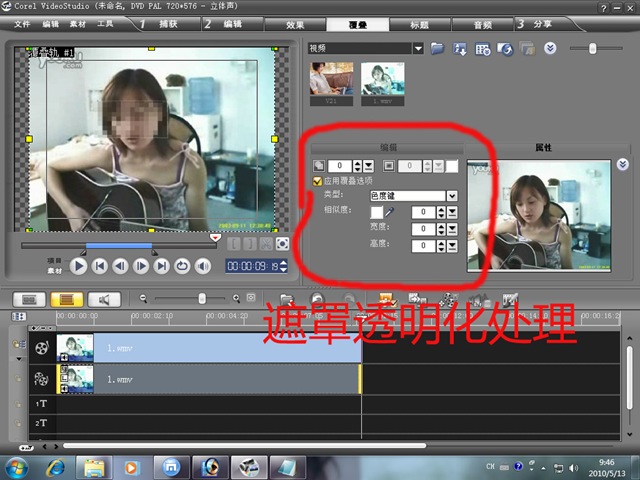Open the 视频 library category dropdown

coord(418,48)
